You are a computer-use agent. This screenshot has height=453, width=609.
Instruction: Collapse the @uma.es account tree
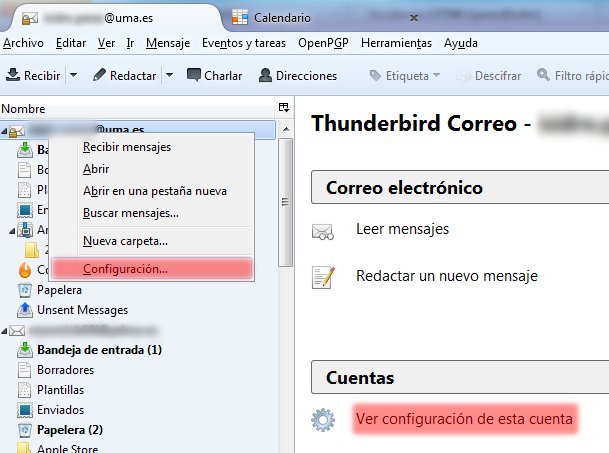coord(4,132)
